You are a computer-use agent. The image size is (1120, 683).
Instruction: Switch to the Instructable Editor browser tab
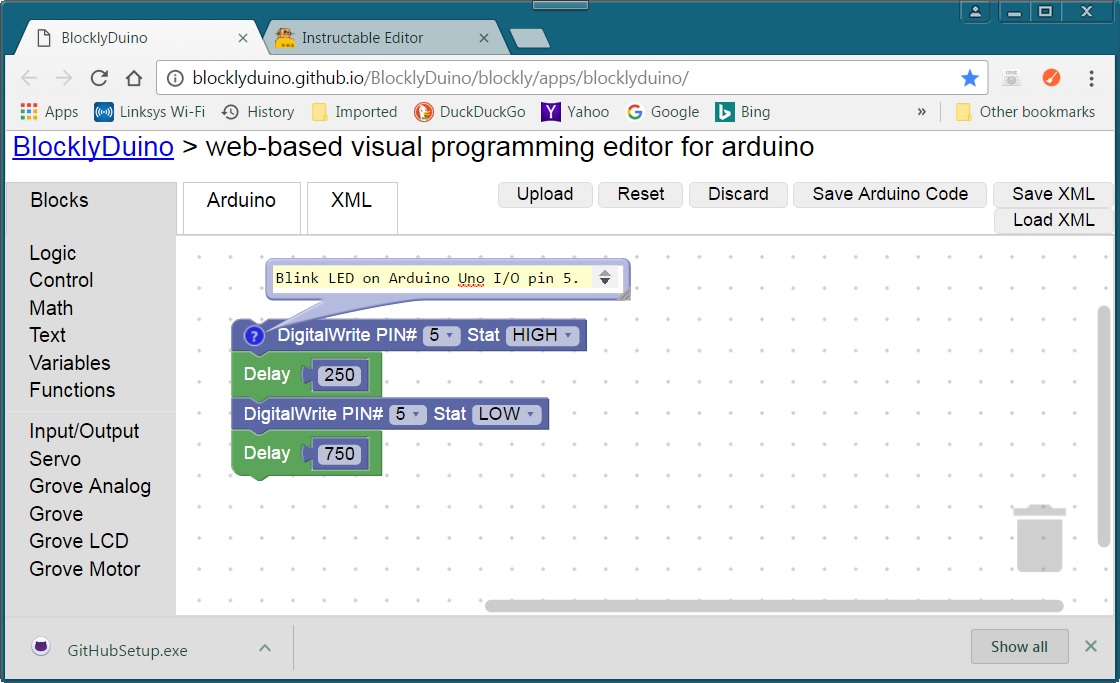[370, 36]
